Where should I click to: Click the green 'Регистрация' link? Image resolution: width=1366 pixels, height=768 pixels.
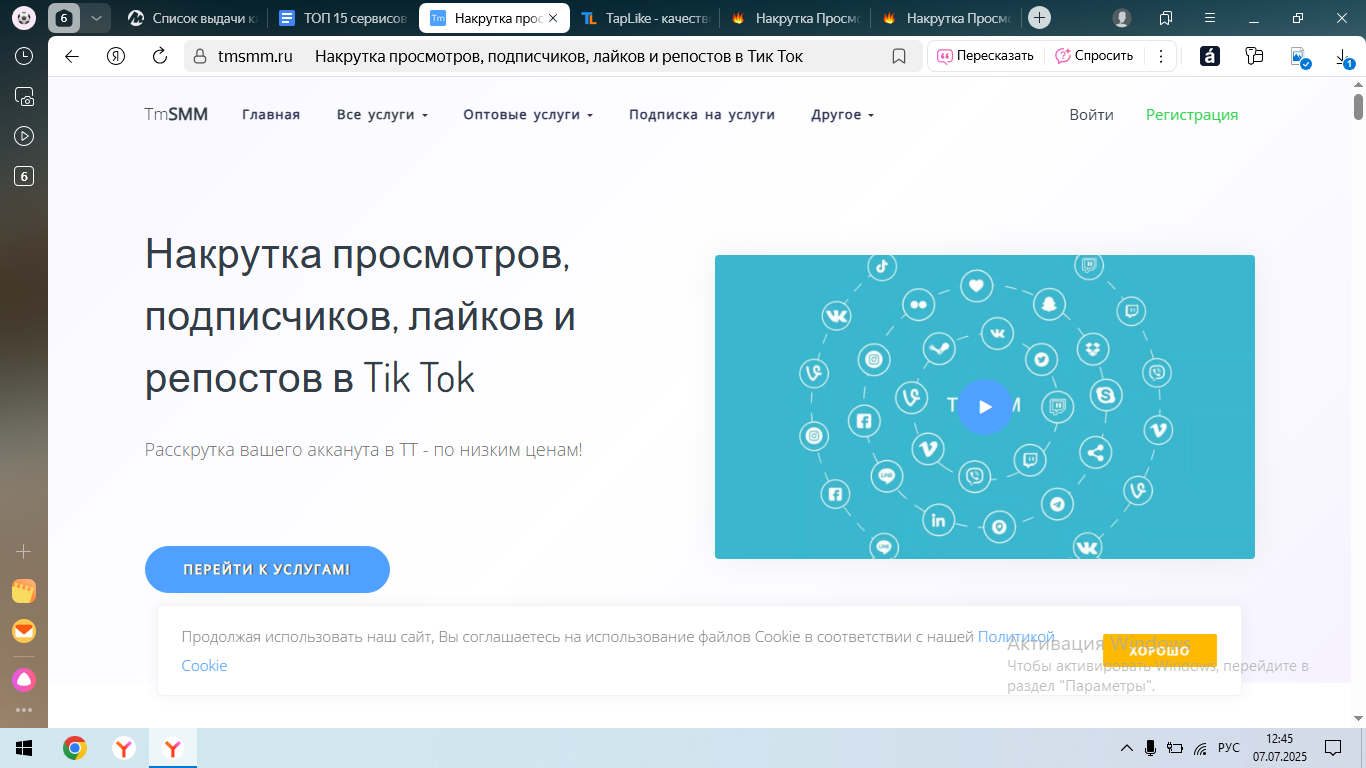point(1192,115)
